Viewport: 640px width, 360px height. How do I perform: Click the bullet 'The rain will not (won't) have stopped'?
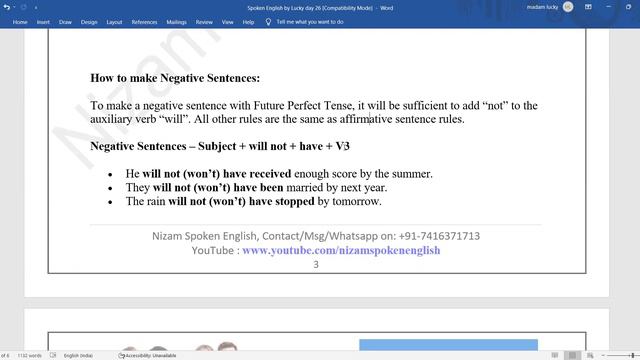tap(253, 201)
